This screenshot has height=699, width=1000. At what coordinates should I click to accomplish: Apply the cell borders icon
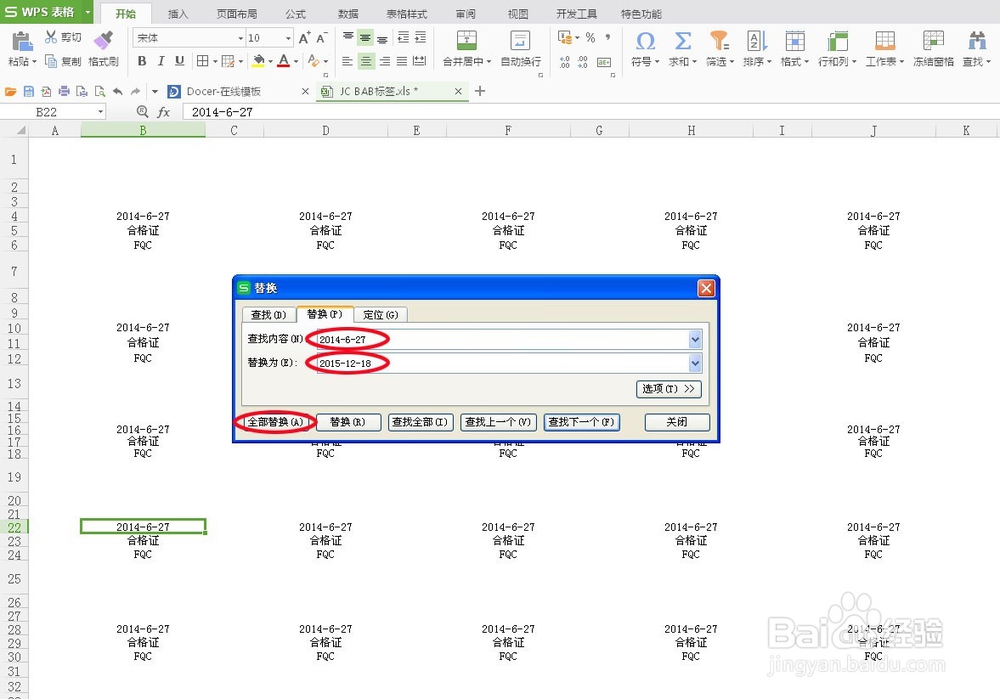click(x=203, y=61)
